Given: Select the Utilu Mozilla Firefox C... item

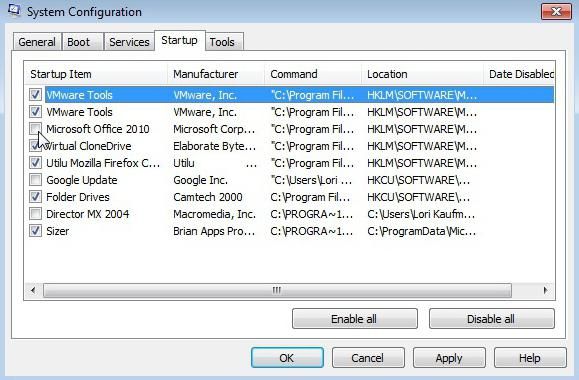Looking at the screenshot, I should point(103,163).
